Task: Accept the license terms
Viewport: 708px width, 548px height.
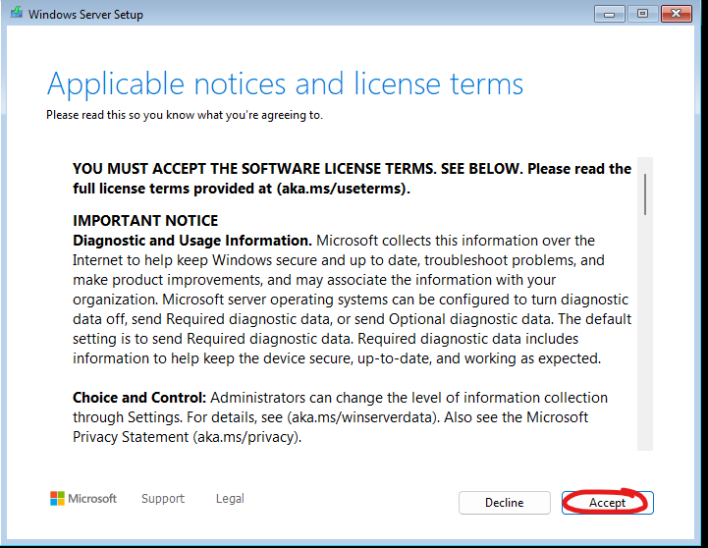Action: tap(607, 503)
